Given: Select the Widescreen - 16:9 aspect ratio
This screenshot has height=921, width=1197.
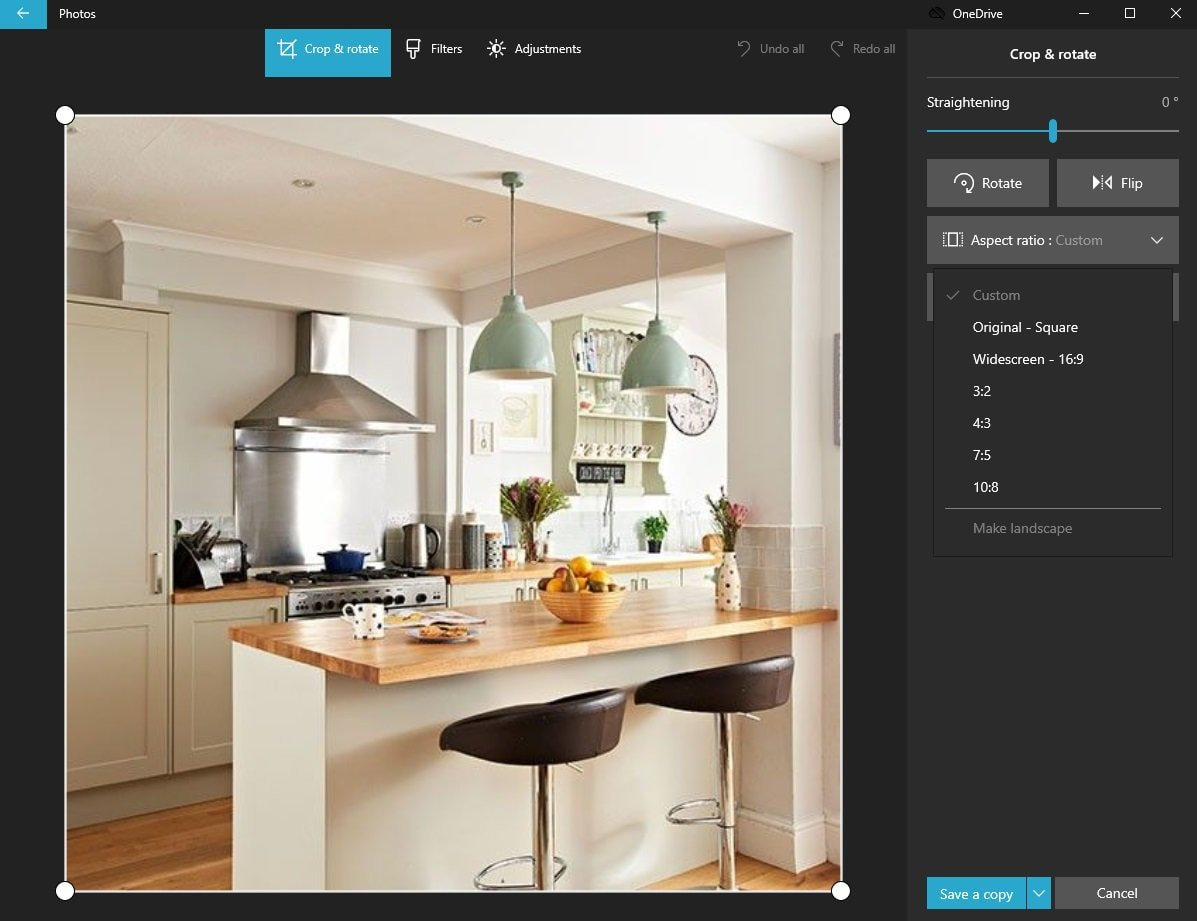Looking at the screenshot, I should (x=1028, y=359).
